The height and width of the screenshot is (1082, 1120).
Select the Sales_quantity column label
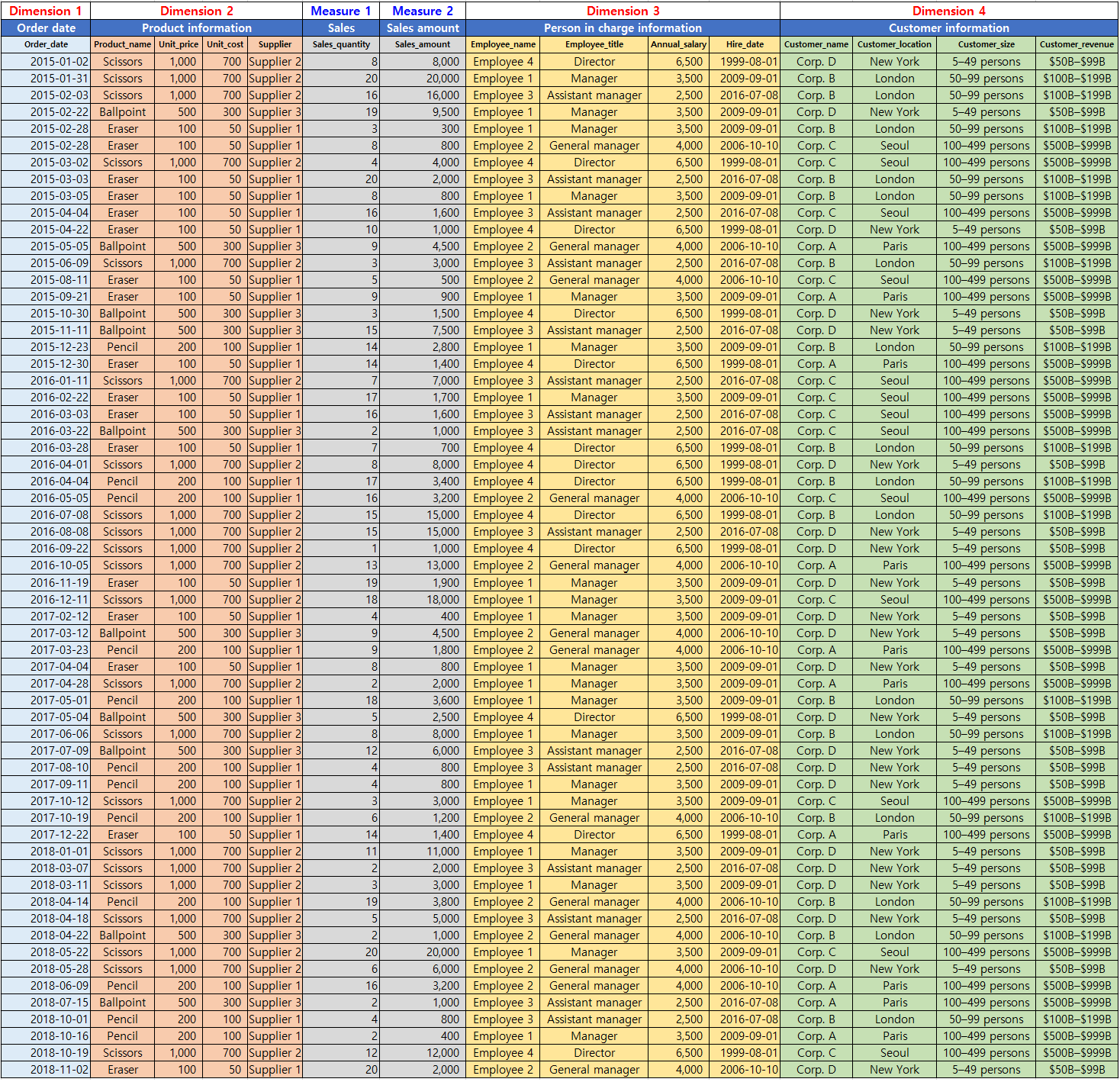[x=341, y=44]
